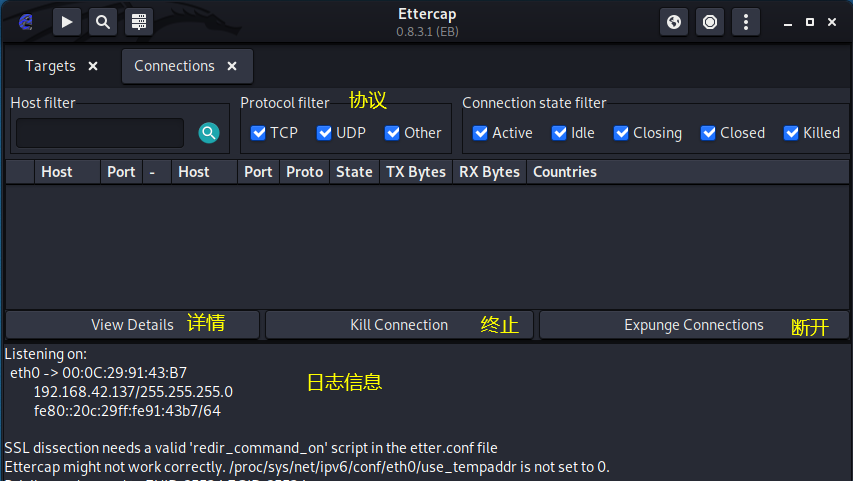The image size is (853, 481).
Task: Disable the Closed state filter
Action: 708,133
